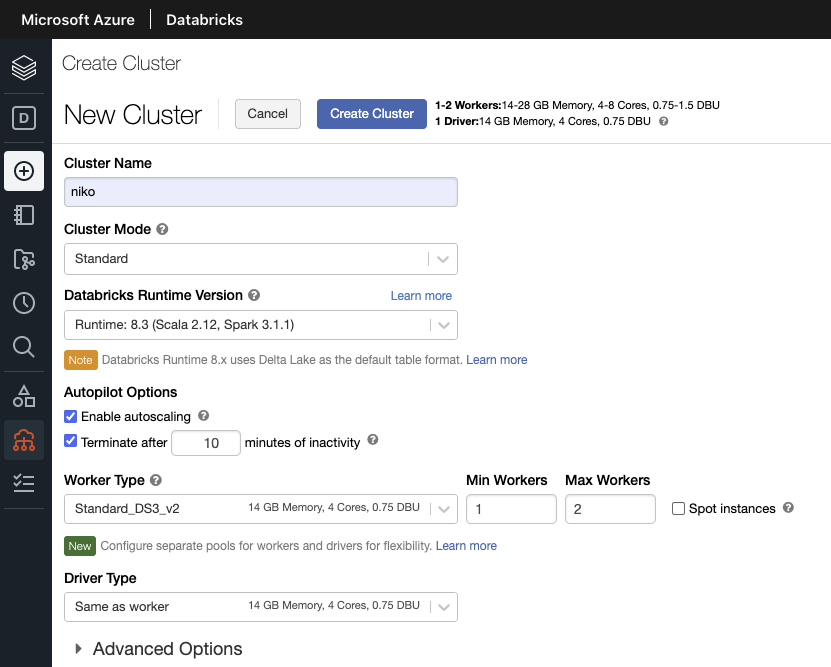Uncheck the Terminate after checkbox

click(70, 441)
